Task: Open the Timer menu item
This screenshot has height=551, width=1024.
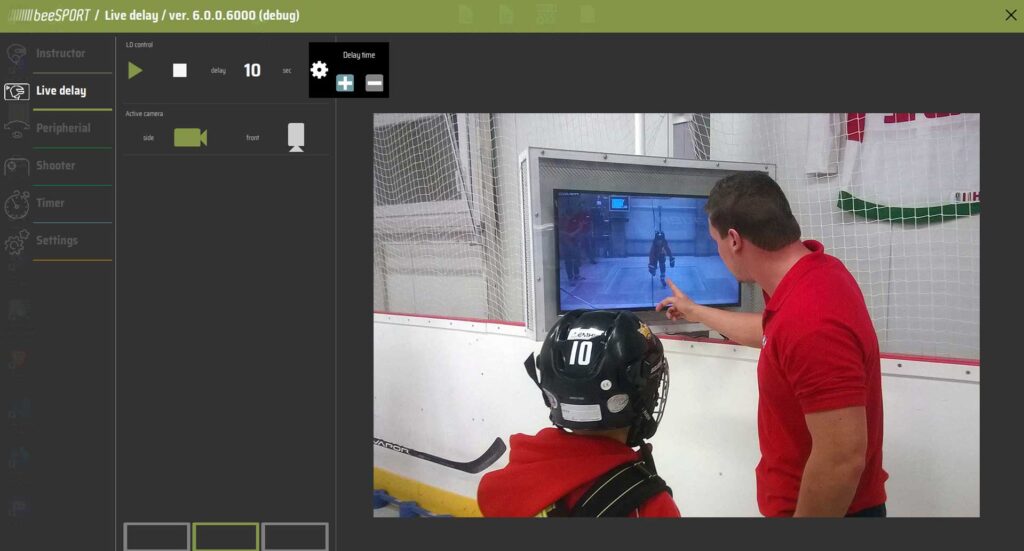Action: pyautogui.click(x=50, y=203)
